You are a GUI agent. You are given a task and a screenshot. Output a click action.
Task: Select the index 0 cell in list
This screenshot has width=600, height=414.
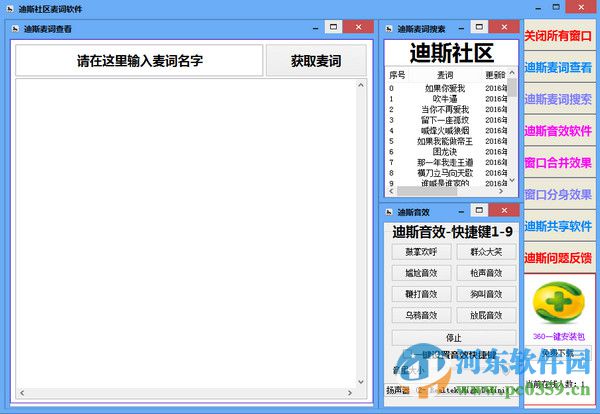(x=391, y=88)
